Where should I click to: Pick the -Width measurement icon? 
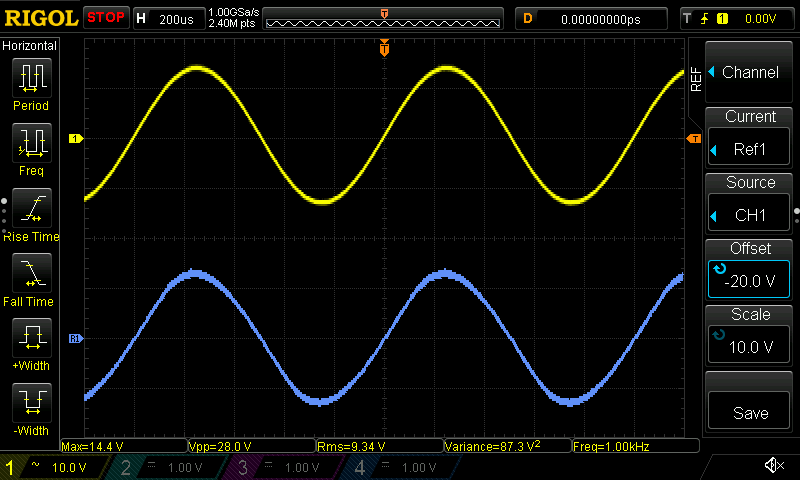click(31, 404)
